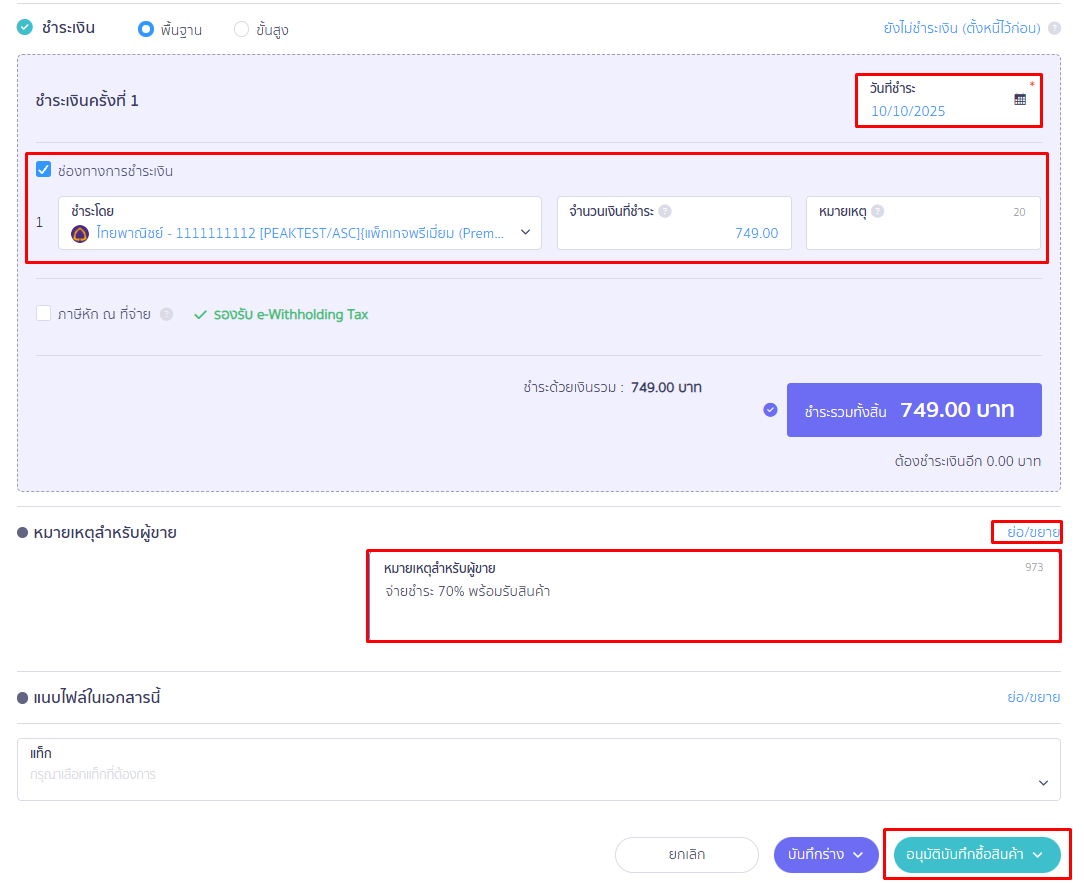Click help icon next to จำนวนเงินที่ชำระ
The height and width of the screenshot is (883, 1084).
[x=665, y=211]
